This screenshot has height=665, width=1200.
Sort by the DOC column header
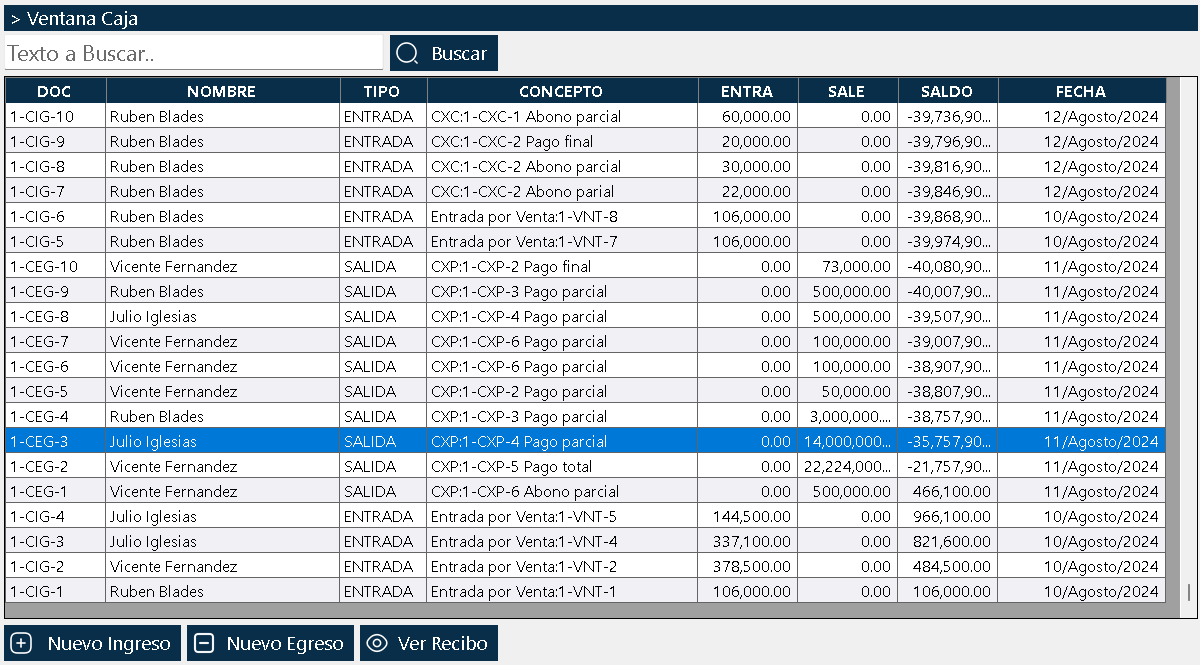[x=55, y=91]
